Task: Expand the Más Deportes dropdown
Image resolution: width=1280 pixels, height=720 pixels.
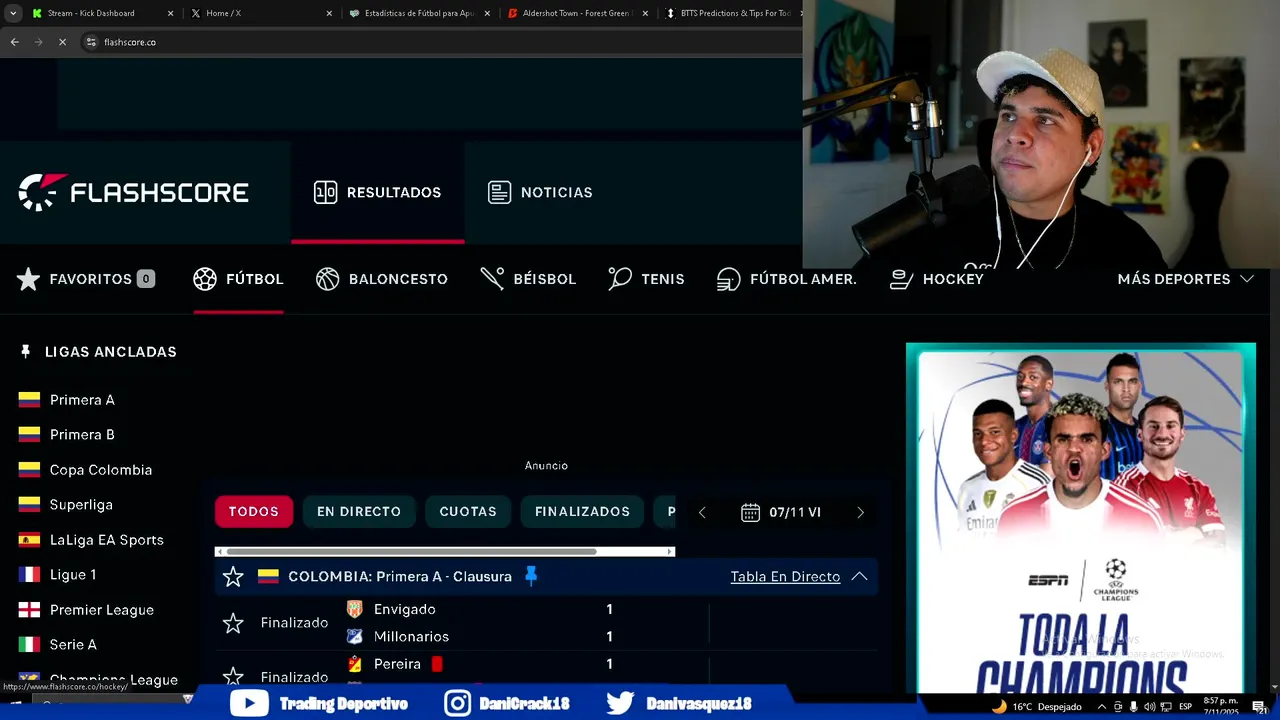Action: [x=1185, y=279]
